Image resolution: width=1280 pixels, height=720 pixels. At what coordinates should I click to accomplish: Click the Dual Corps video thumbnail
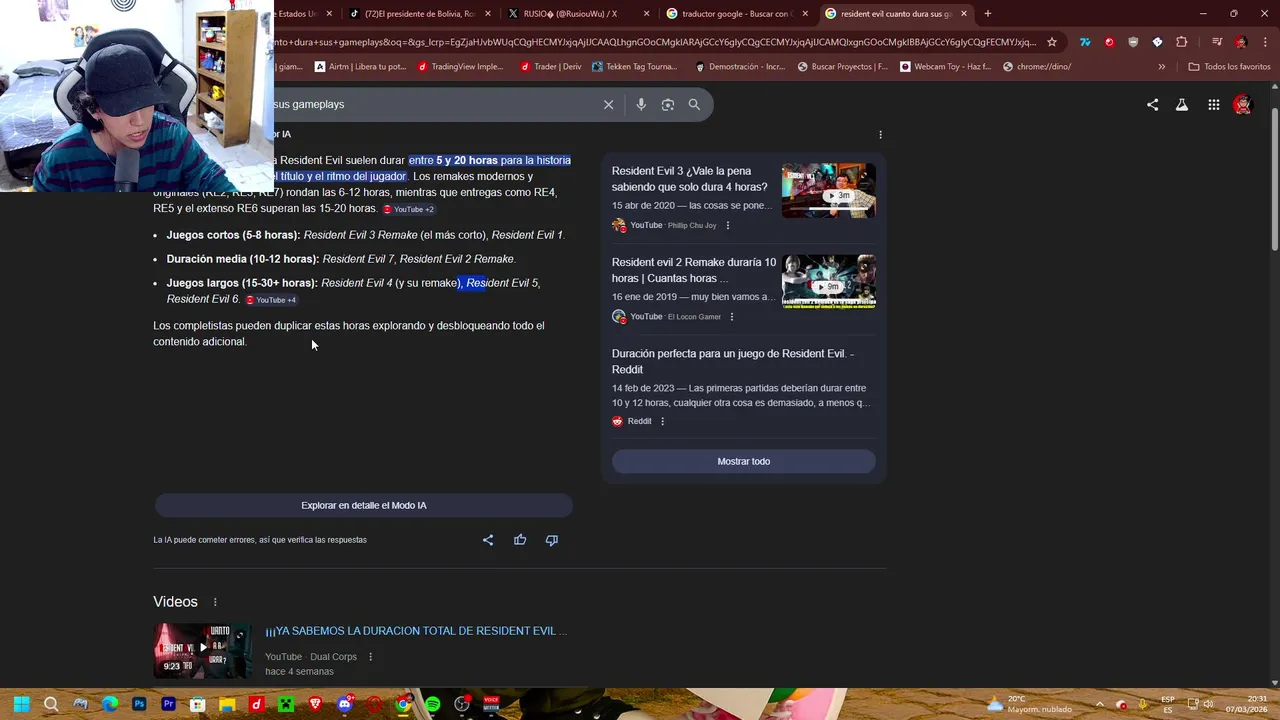[x=202, y=651]
